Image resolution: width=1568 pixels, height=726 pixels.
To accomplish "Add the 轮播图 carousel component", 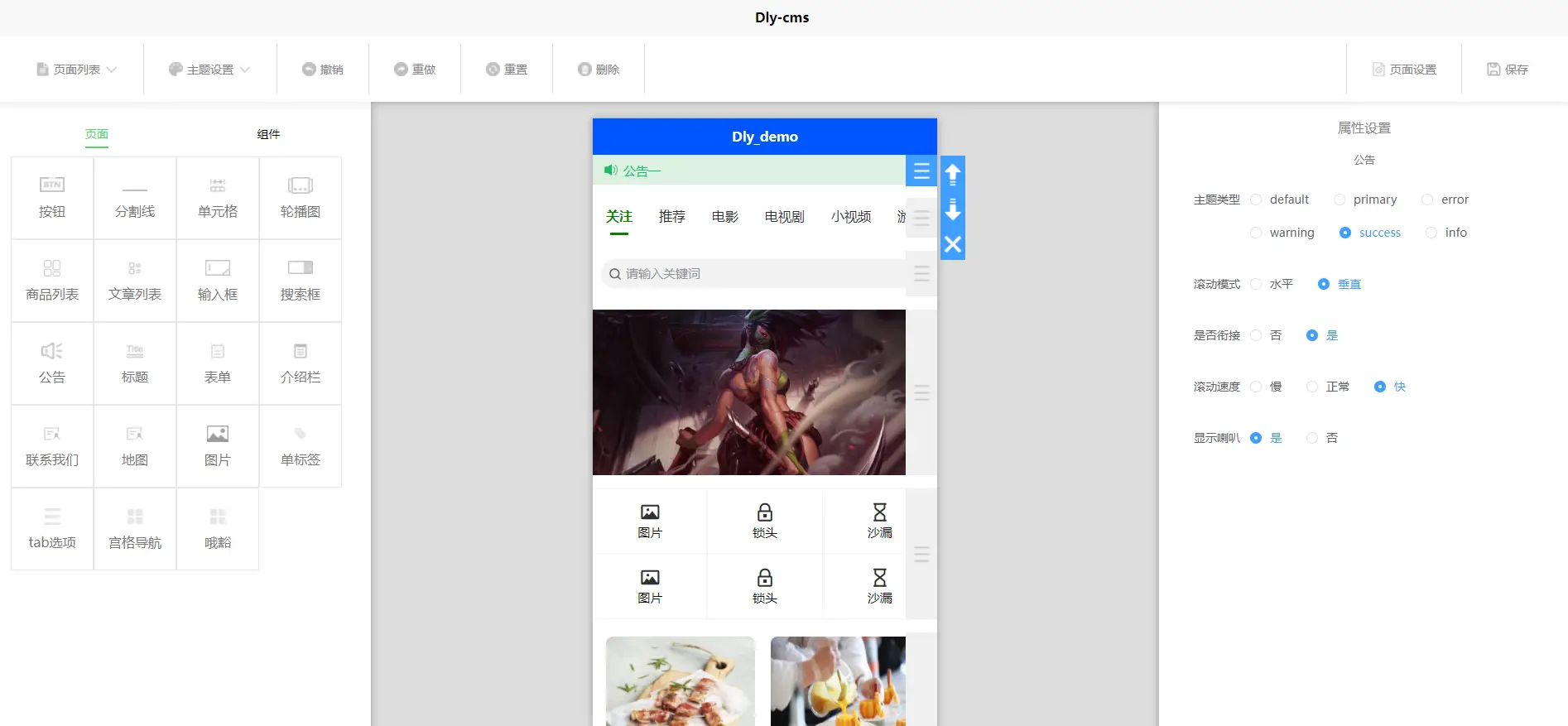I will pyautogui.click(x=301, y=198).
